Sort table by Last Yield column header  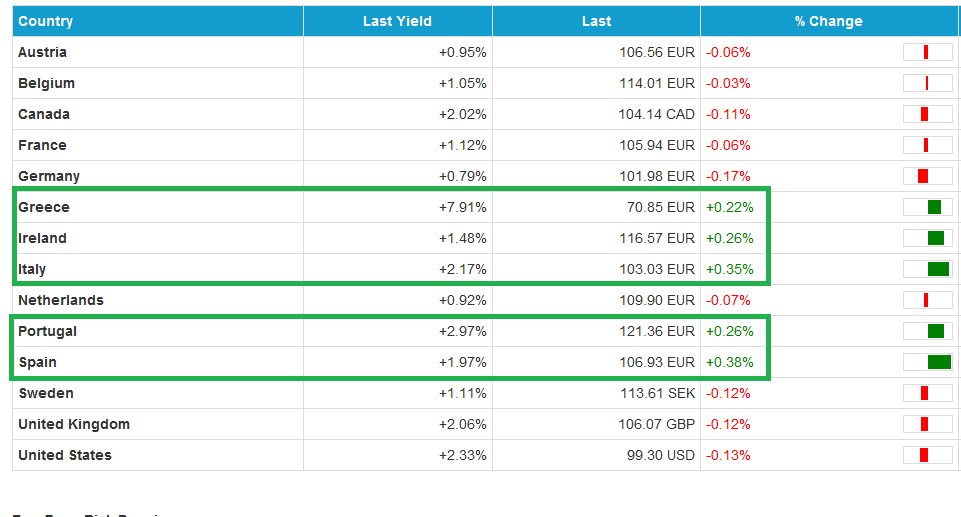click(397, 21)
